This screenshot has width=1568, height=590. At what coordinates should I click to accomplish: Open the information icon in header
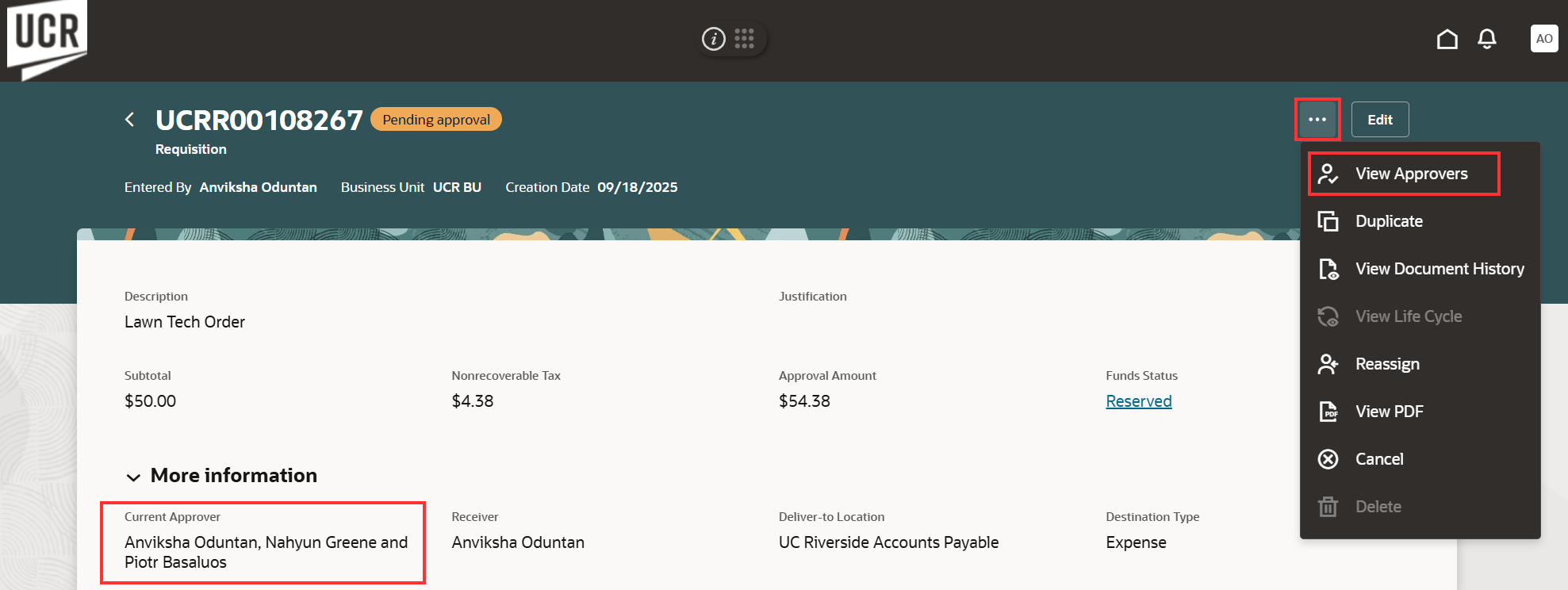pos(714,39)
